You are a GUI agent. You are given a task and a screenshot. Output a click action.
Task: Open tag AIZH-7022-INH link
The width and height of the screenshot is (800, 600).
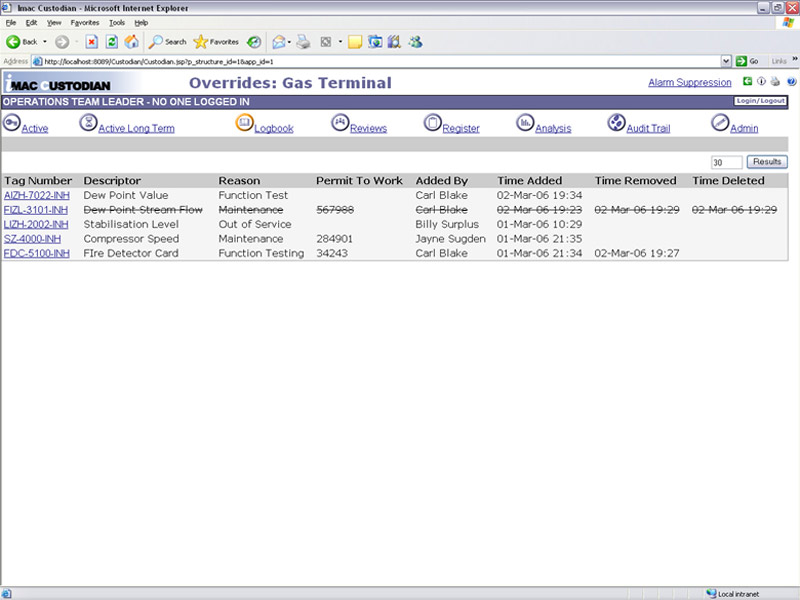tap(36, 196)
